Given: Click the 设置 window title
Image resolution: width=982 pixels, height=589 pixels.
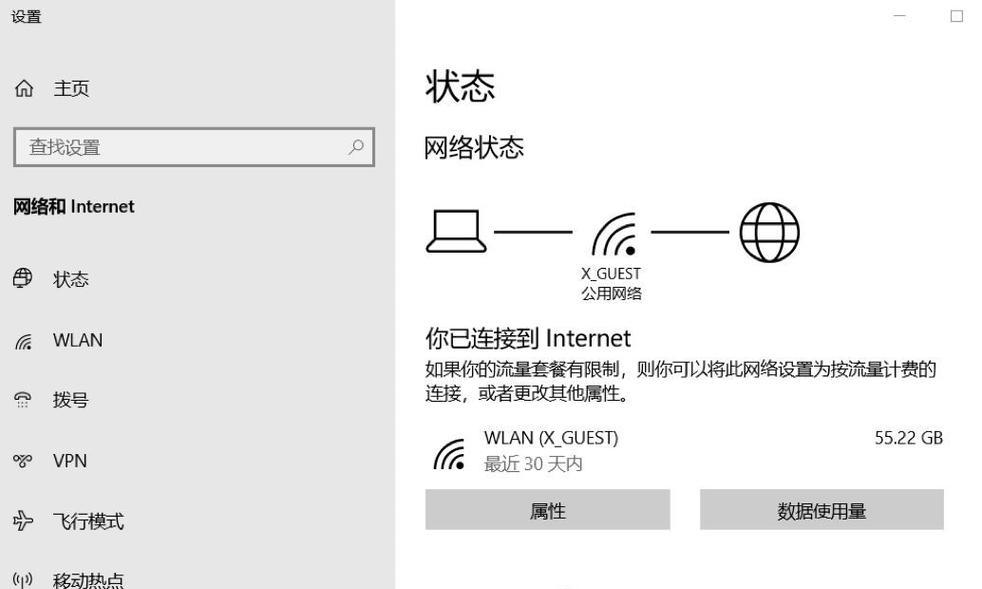Looking at the screenshot, I should pos(26,17).
